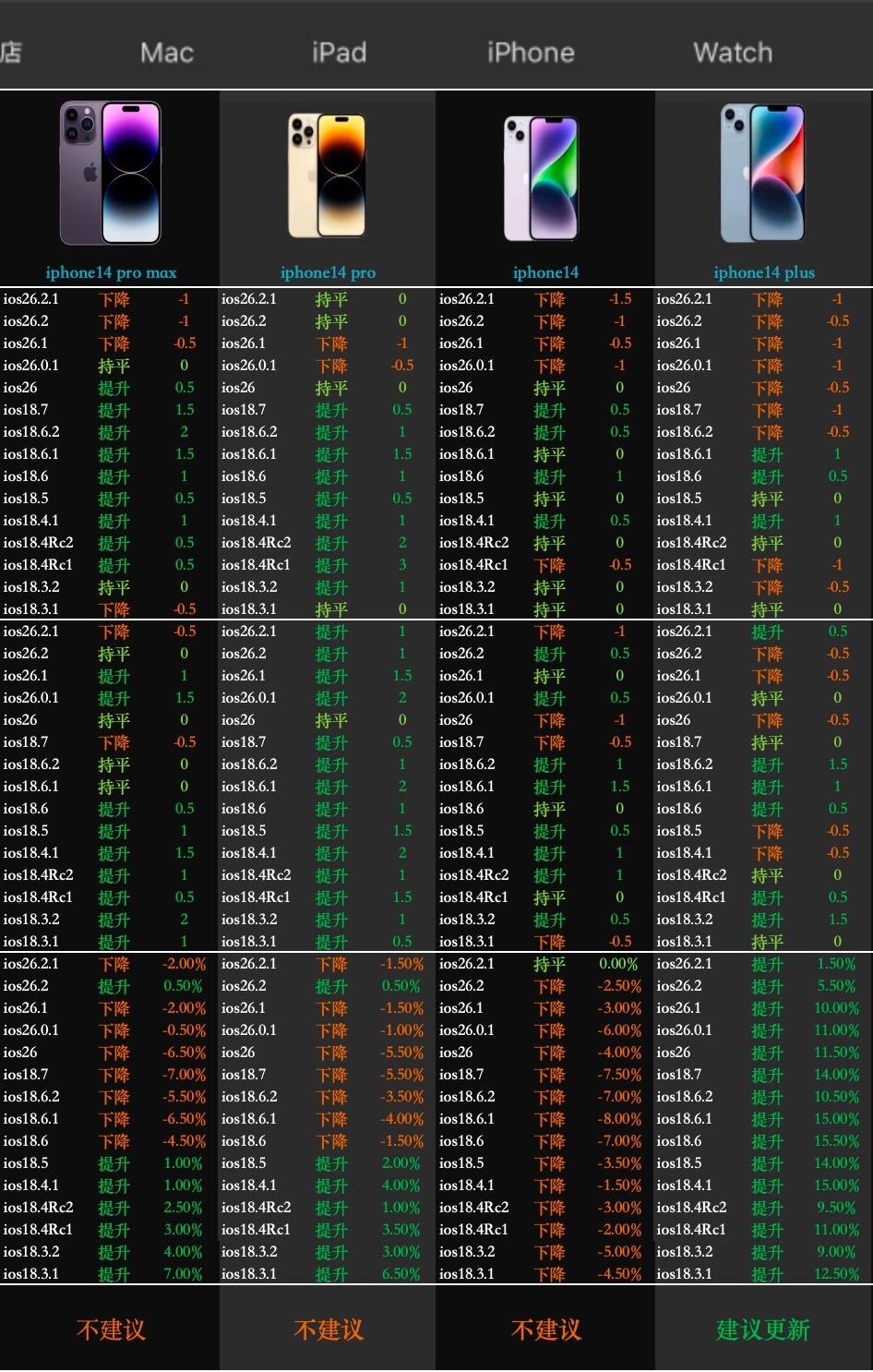Tap the gold iPhone 14 Pro image
The height and width of the screenshot is (1372, 873).
click(328, 175)
